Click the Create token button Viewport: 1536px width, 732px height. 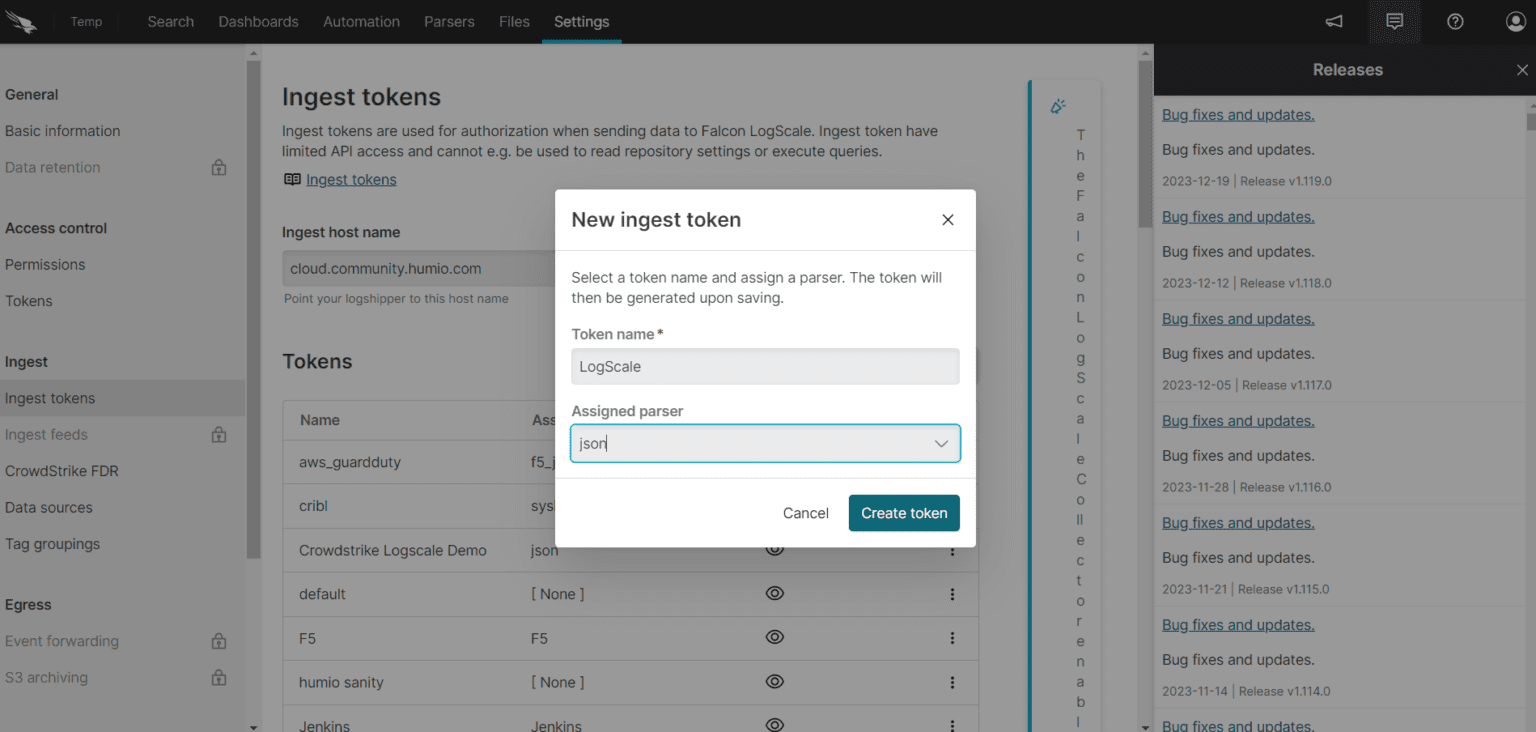tap(903, 512)
